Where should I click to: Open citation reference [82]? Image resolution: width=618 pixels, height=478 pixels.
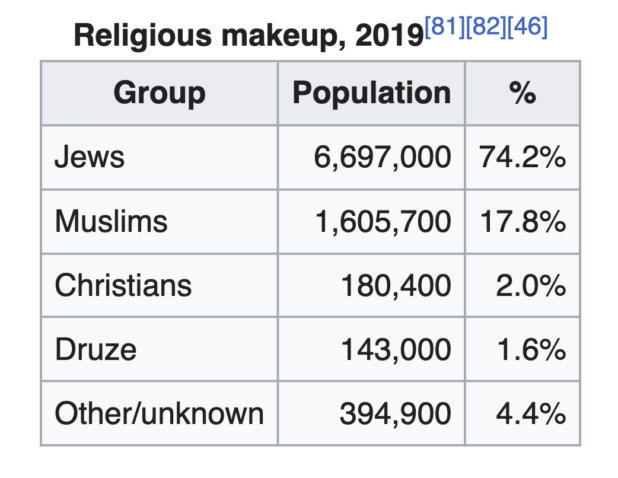(x=486, y=27)
